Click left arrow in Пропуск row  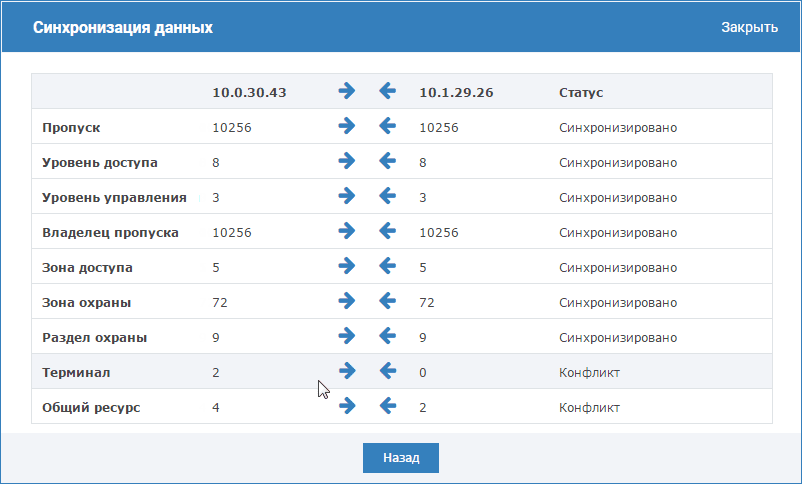coord(387,126)
